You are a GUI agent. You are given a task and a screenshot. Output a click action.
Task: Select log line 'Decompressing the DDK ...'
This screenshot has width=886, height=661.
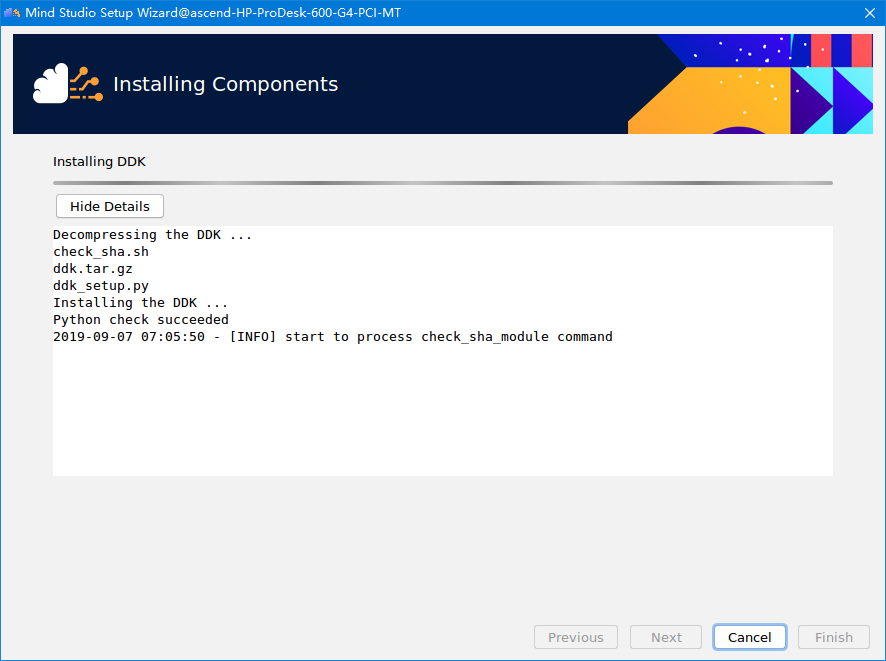tap(153, 234)
